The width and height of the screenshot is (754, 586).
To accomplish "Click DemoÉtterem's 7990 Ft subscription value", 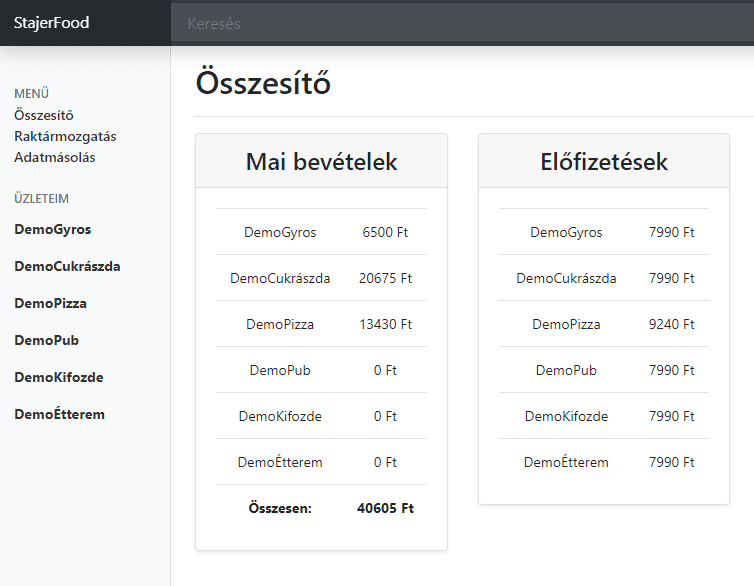I will pos(671,462).
